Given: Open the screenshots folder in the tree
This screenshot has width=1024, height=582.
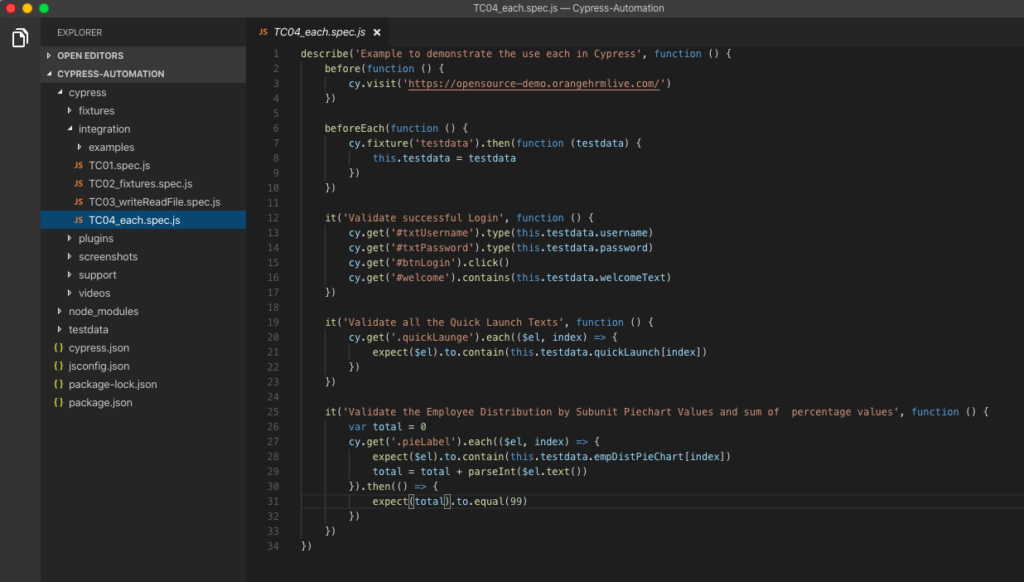Looking at the screenshot, I should point(108,257).
